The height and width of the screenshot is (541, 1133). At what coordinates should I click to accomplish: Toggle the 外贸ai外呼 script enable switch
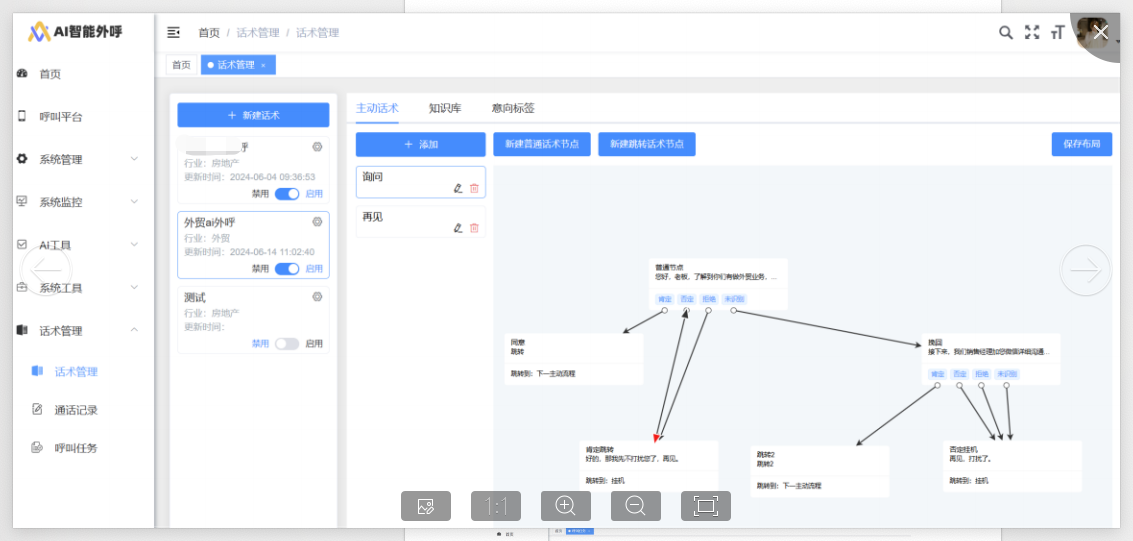coord(287,269)
